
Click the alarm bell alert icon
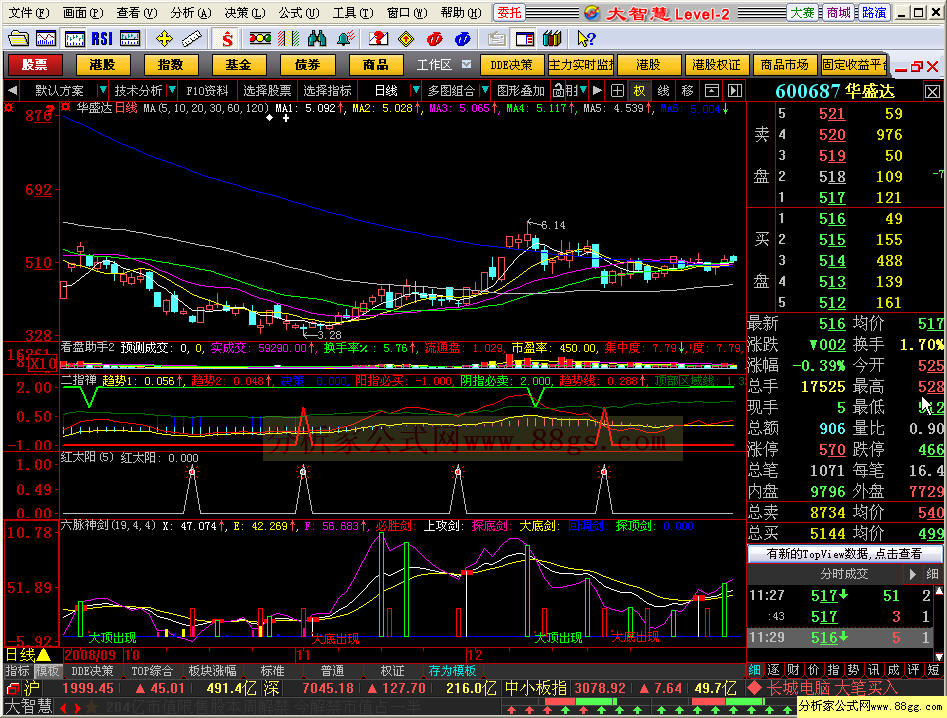coord(345,39)
